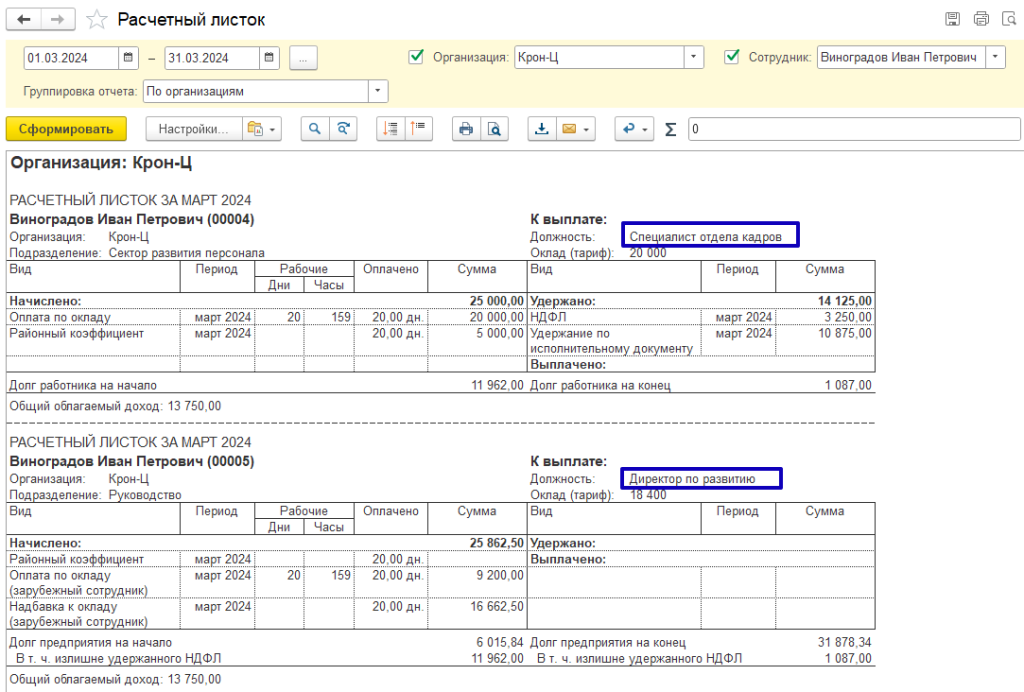1024x692 pixels.
Task: Add the report to favorites with the star
Action: click(x=97, y=20)
